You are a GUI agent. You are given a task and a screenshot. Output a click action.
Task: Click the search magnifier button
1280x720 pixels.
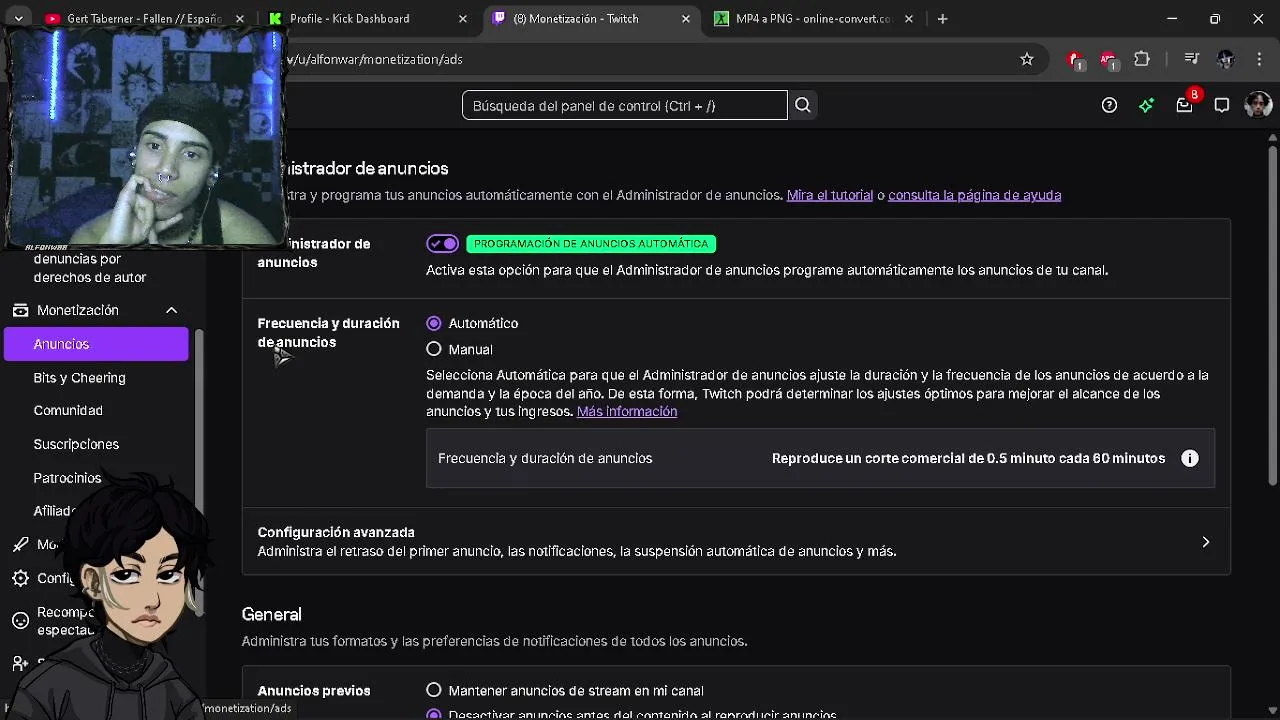(803, 105)
